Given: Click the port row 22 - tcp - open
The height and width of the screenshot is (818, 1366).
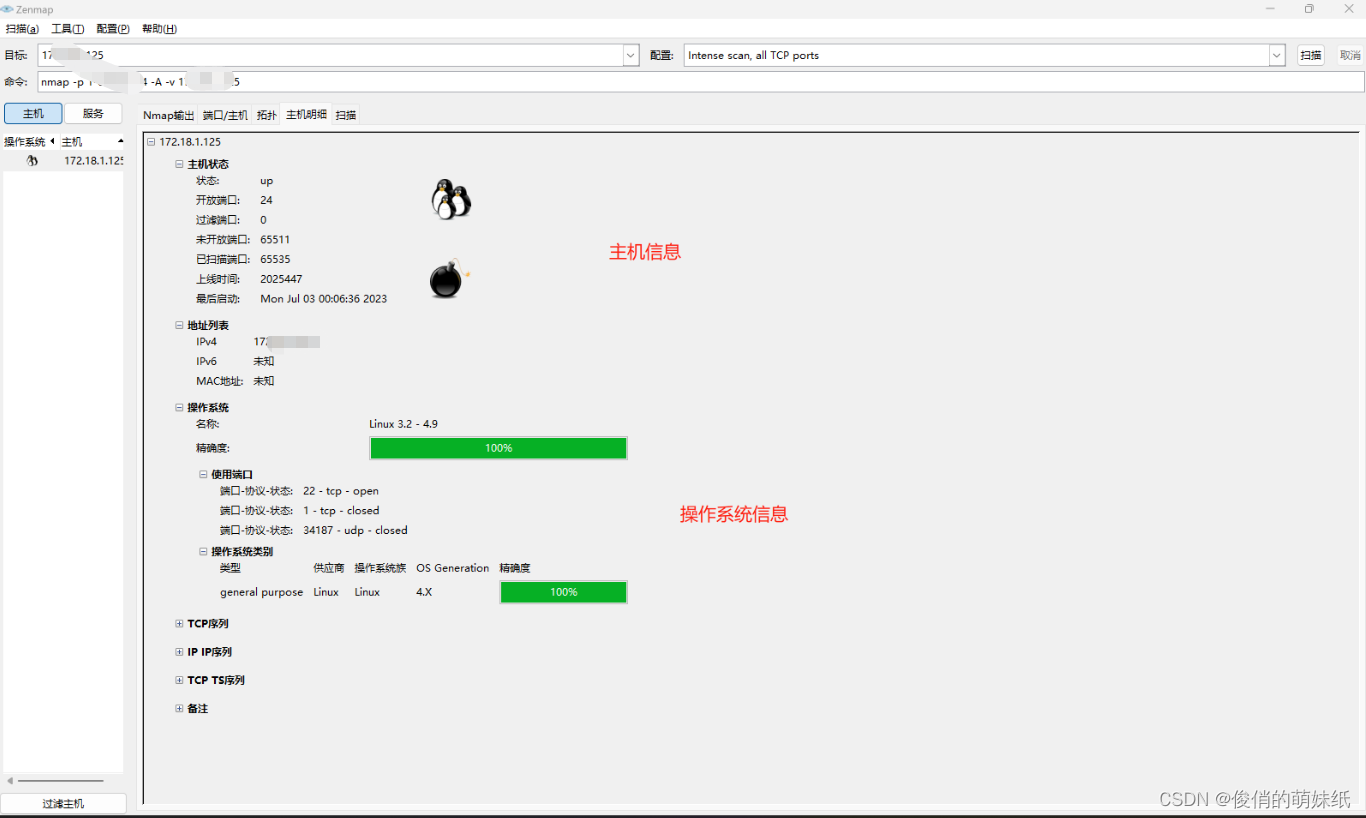Looking at the screenshot, I should [x=340, y=491].
